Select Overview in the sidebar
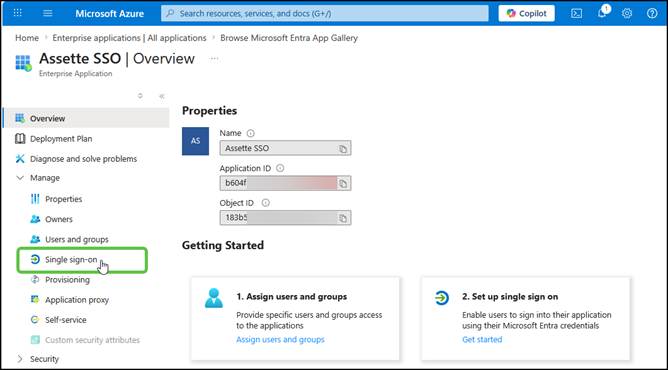668x370 pixels. click(x=86, y=118)
